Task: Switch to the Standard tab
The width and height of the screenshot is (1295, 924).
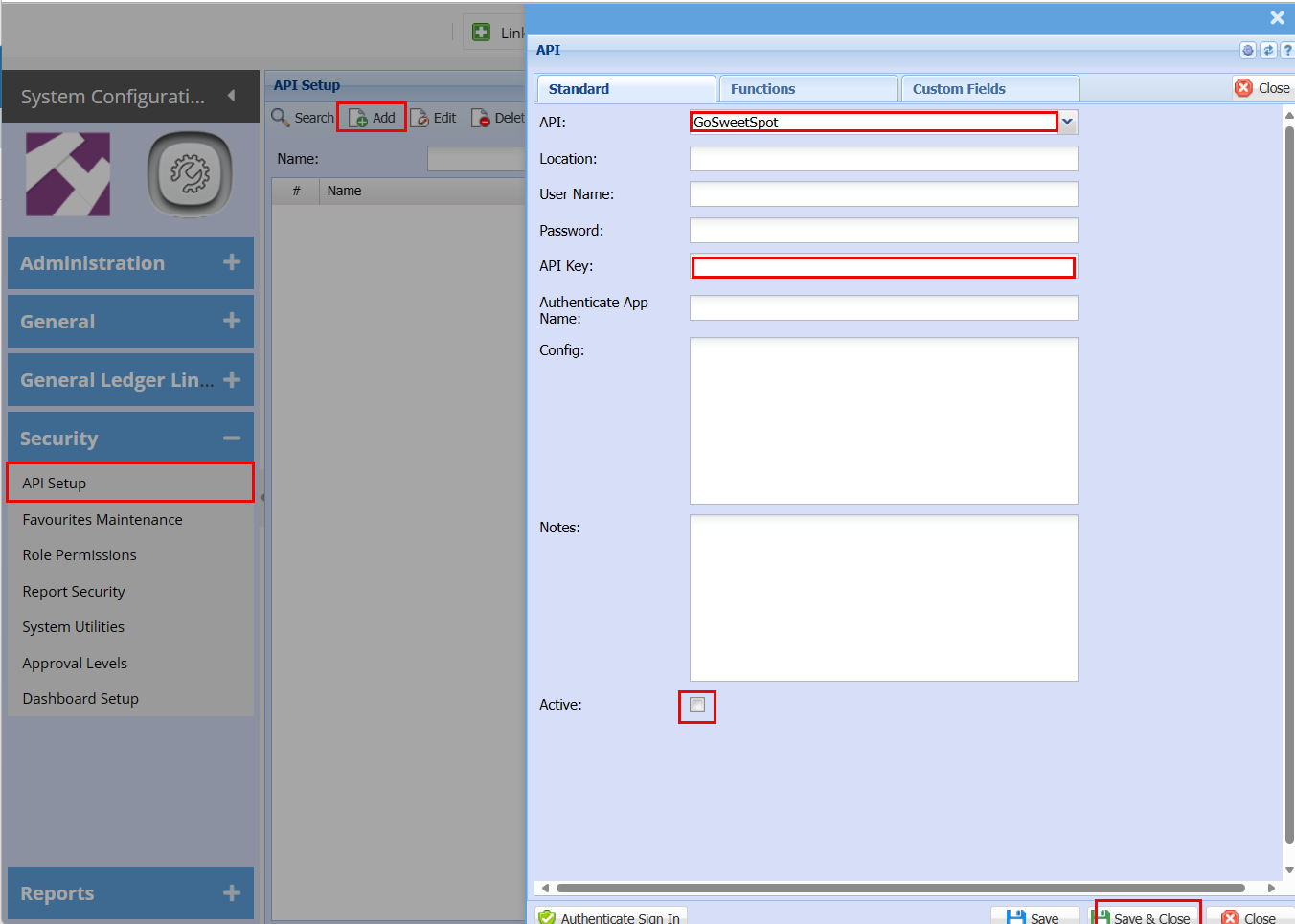Action: click(626, 89)
